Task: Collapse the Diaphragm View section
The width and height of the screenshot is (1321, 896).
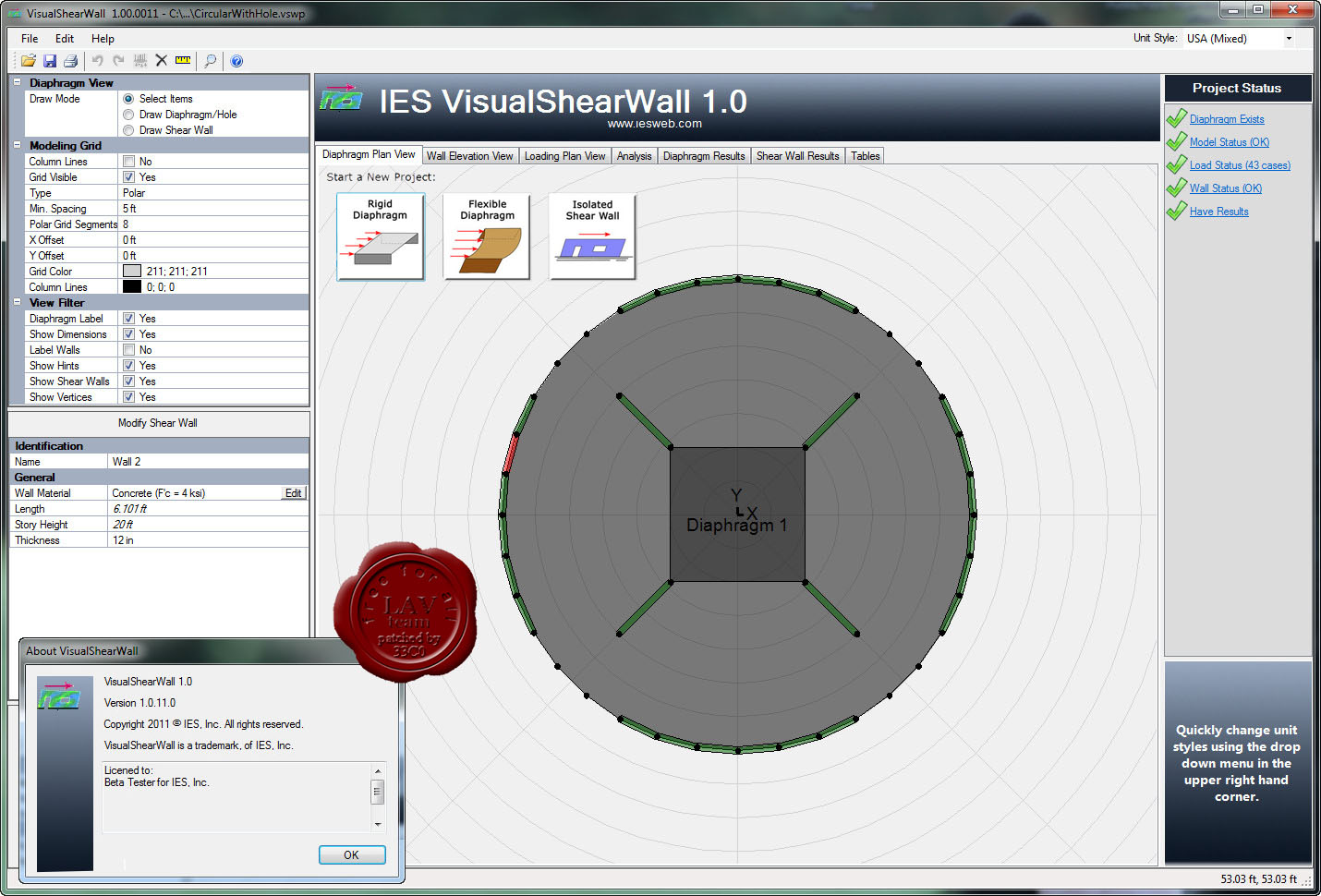Action: (x=18, y=82)
